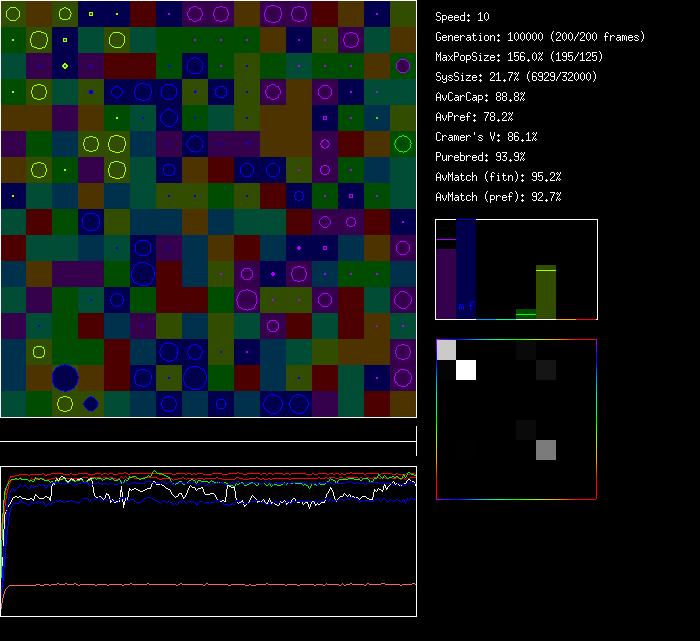The height and width of the screenshot is (641, 700).
Task: Select the olive-green histogram bar
Action: [545, 292]
